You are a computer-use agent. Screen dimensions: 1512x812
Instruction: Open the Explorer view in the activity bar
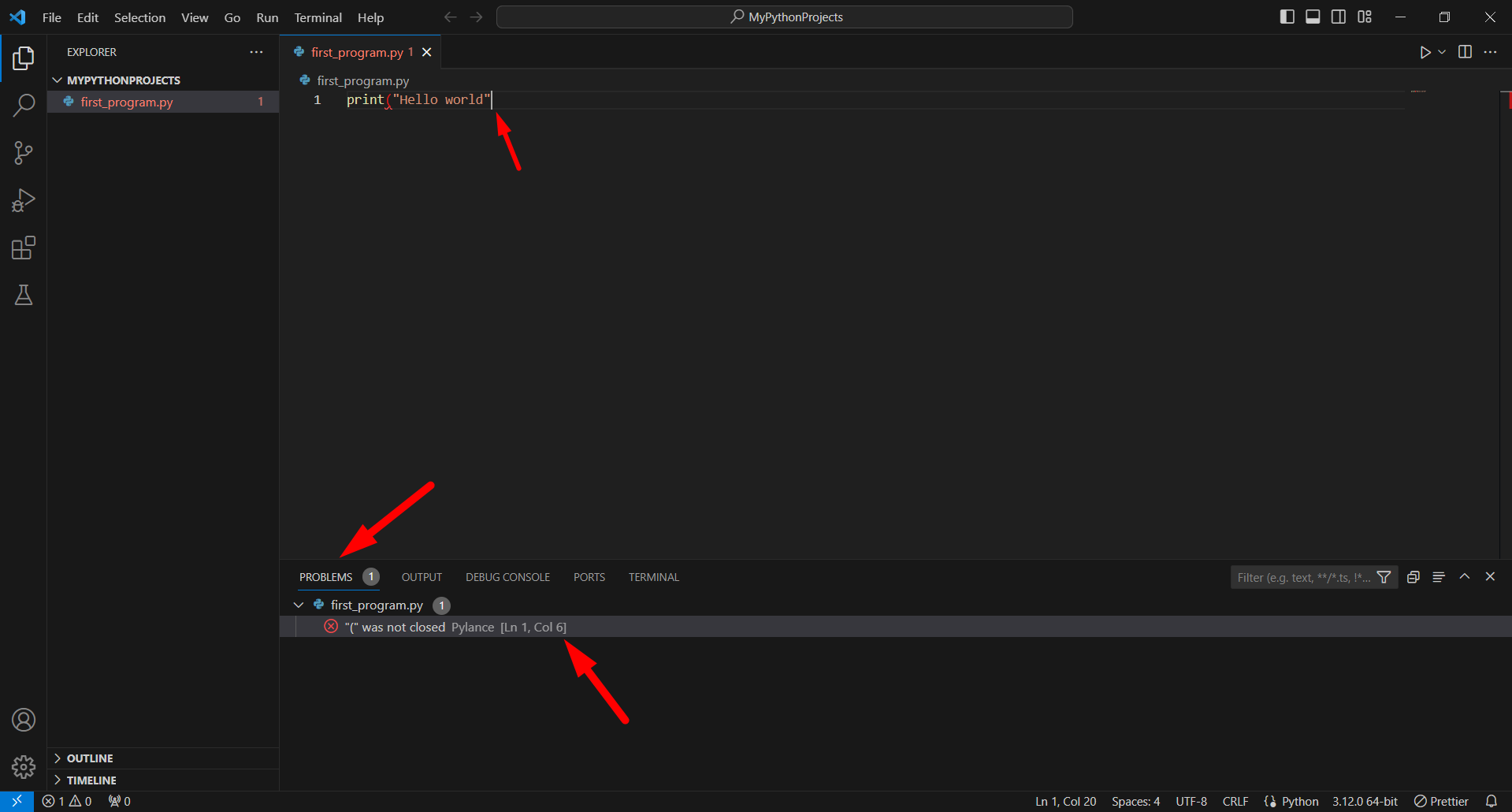pyautogui.click(x=23, y=58)
